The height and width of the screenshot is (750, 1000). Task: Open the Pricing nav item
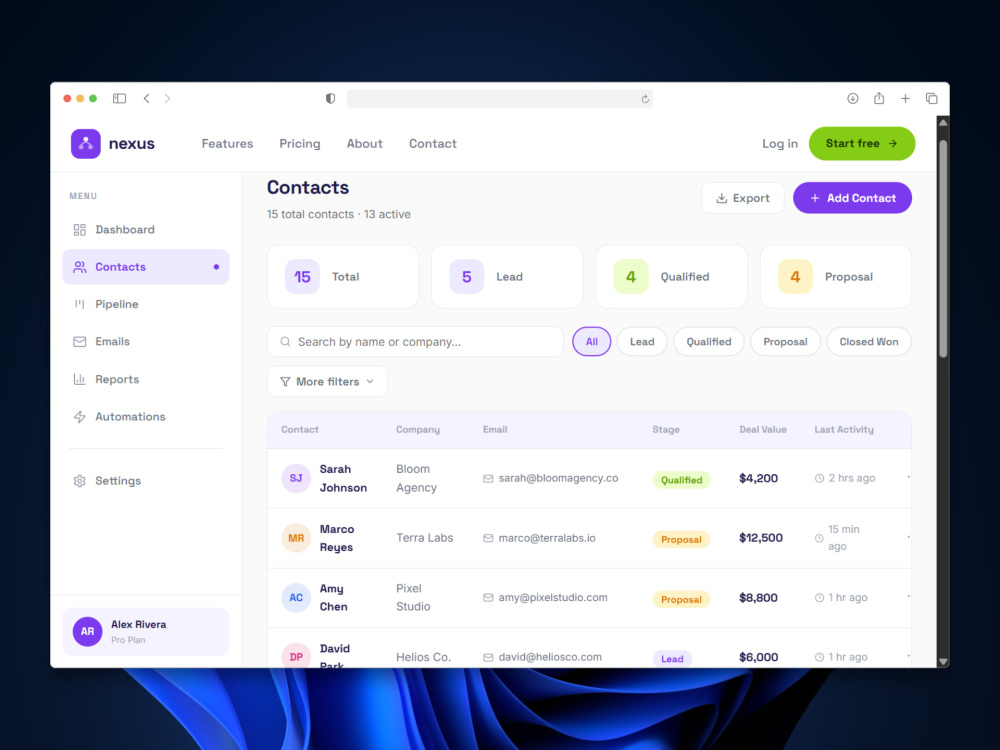point(300,143)
